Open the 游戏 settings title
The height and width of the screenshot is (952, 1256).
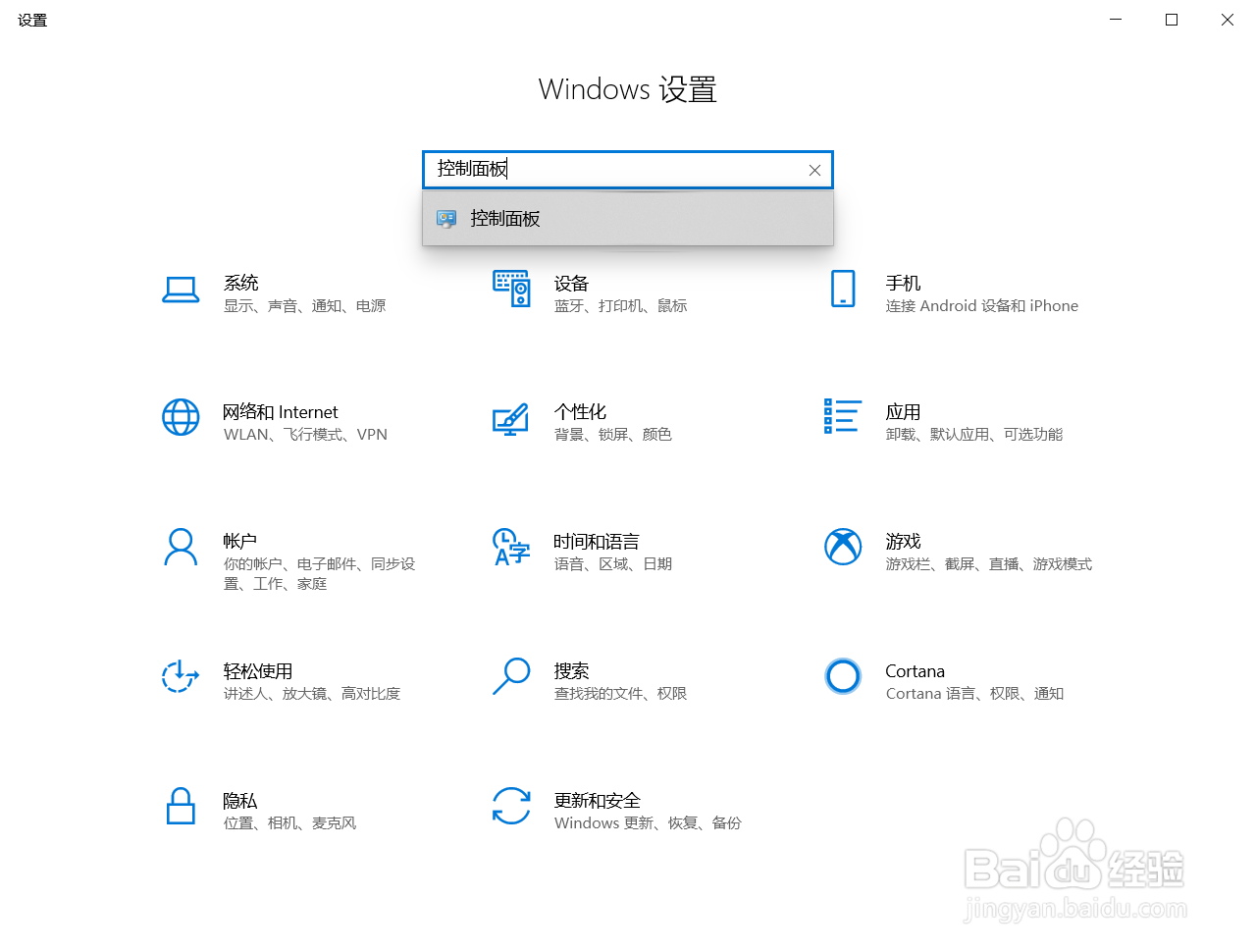point(903,542)
